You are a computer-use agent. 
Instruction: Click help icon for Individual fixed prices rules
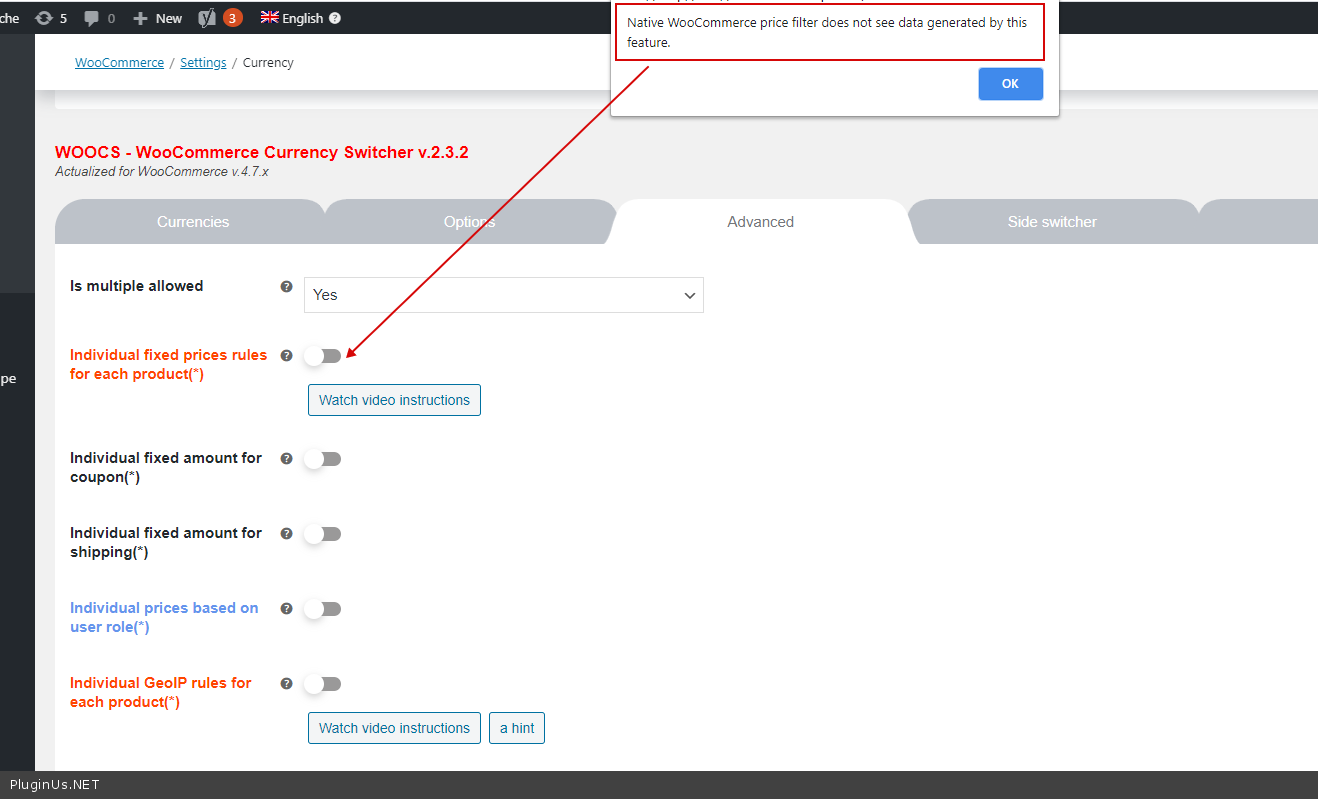coord(287,355)
